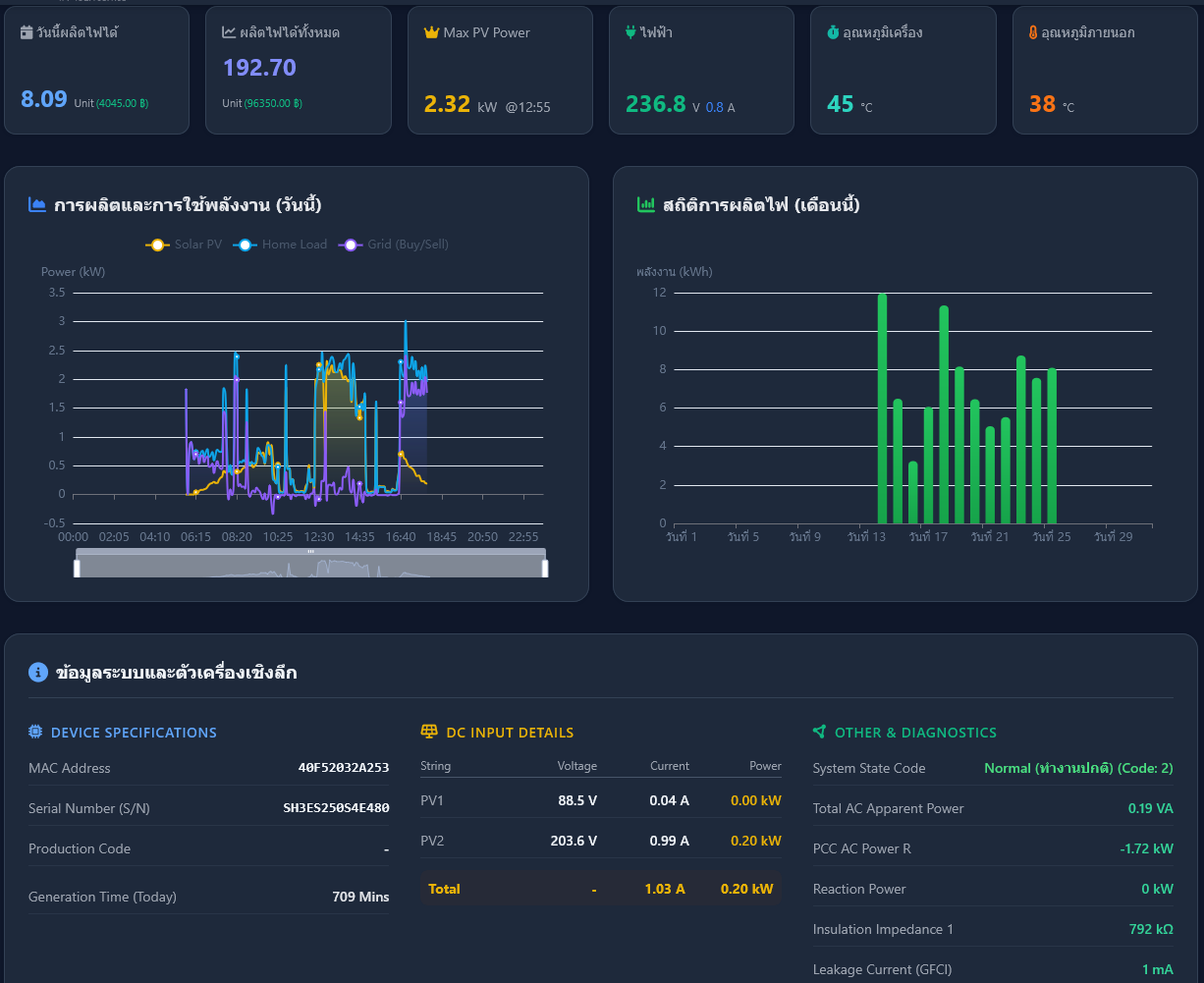The image size is (1204, 983).
Task: Click the calendar icon on today's production card
Action: [27, 32]
